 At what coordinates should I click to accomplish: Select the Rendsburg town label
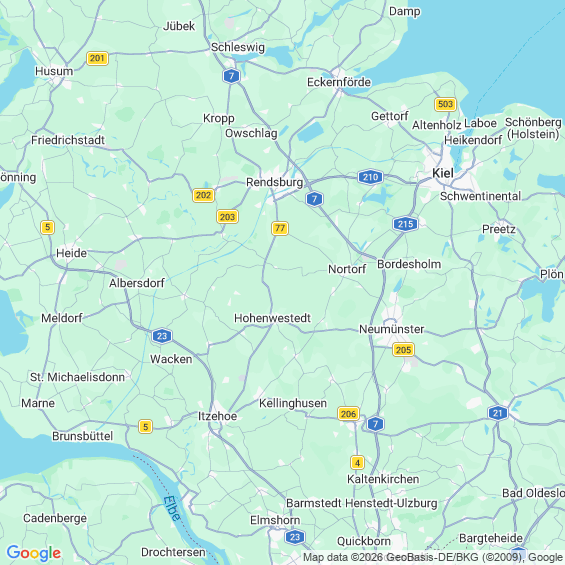click(x=275, y=182)
